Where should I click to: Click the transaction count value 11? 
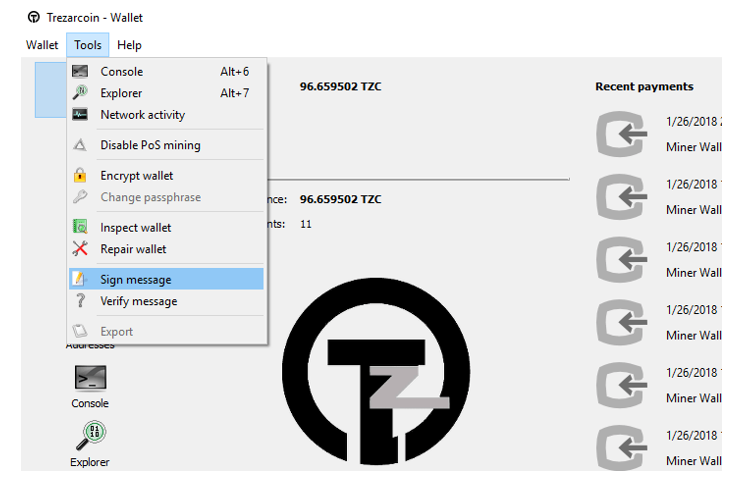point(306,224)
